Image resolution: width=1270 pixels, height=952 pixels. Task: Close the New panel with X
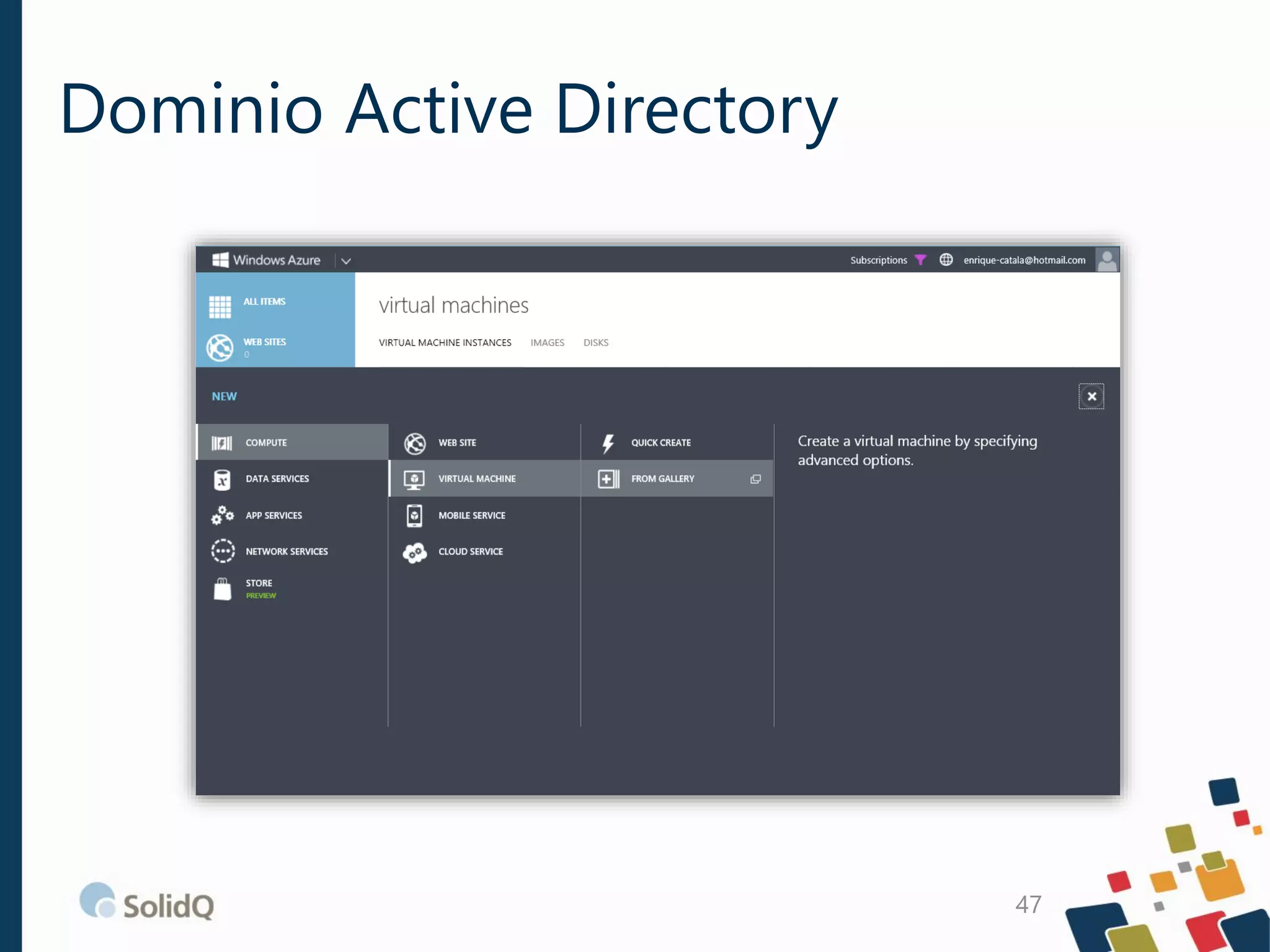pyautogui.click(x=1091, y=397)
